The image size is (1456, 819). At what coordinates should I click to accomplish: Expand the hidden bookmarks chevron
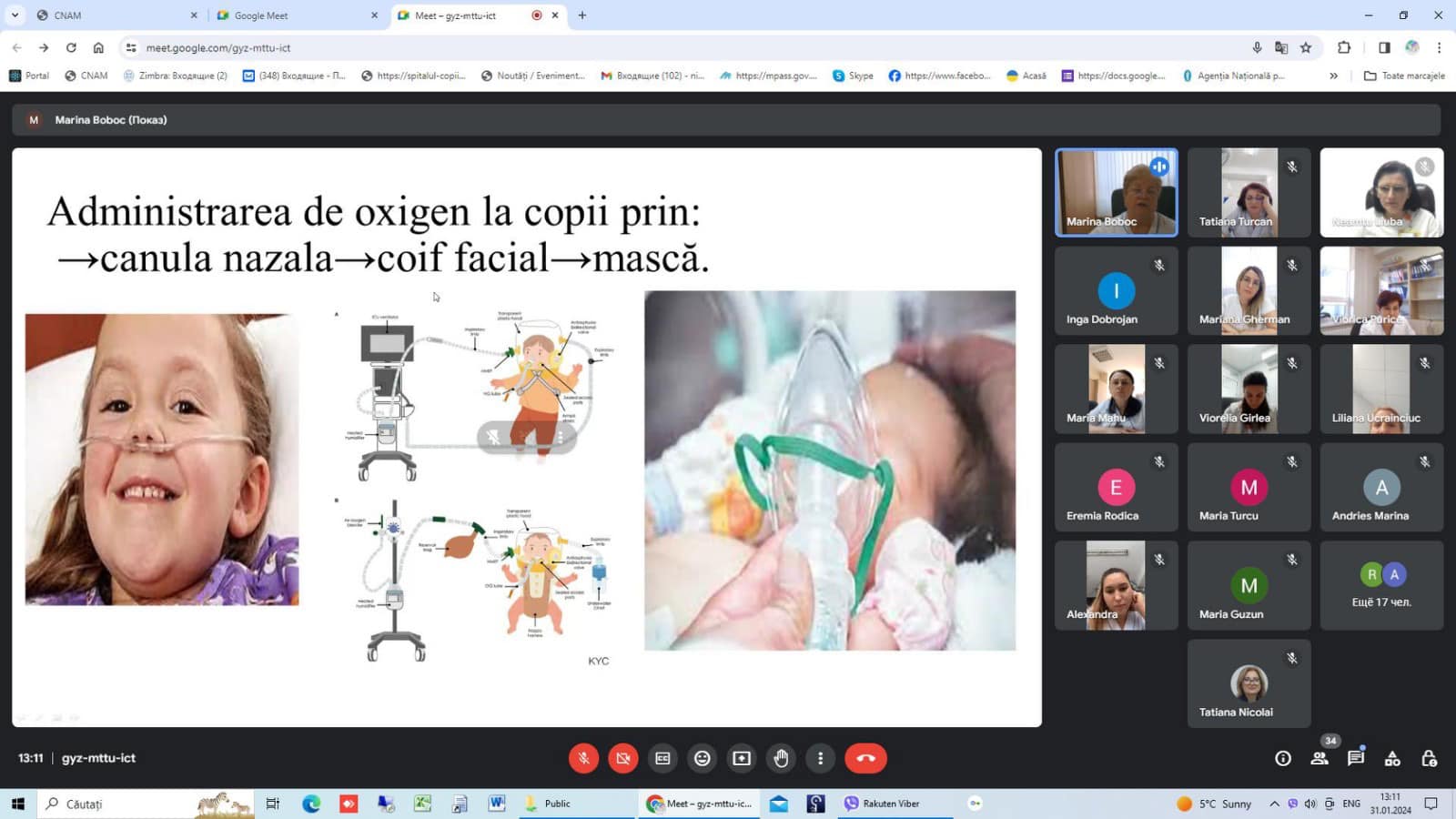point(1333,76)
